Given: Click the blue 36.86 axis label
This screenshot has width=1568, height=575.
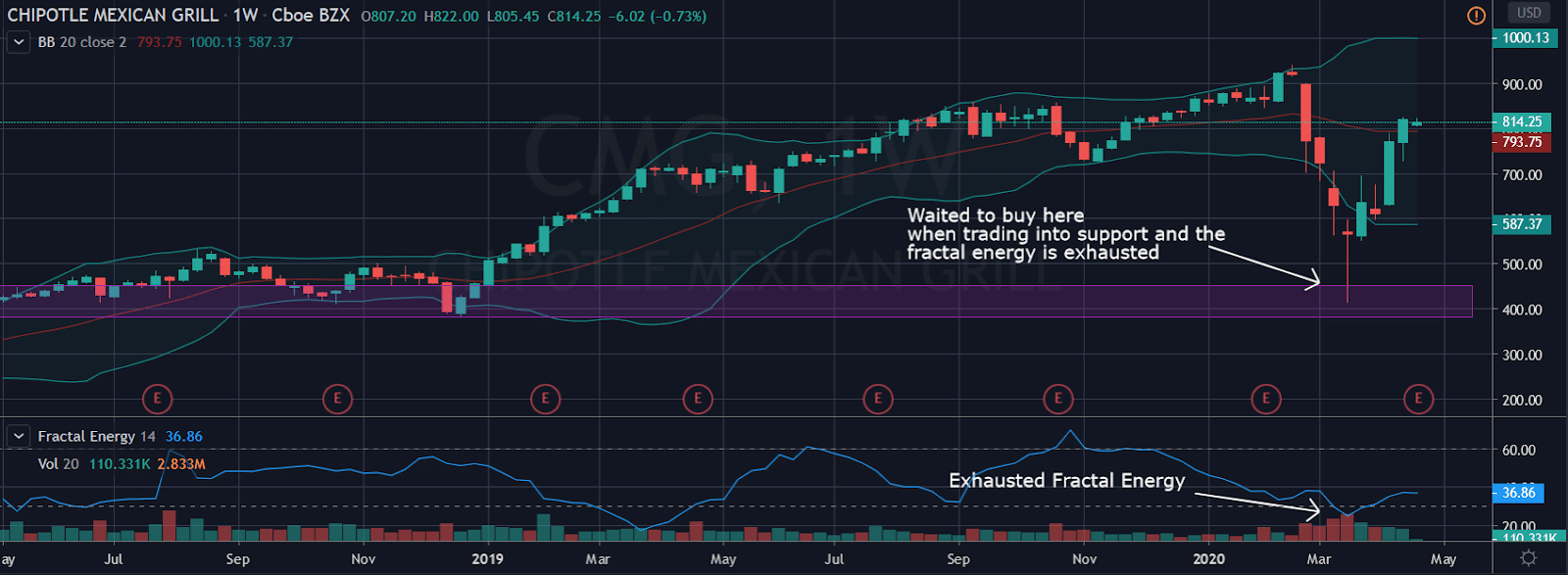Looking at the screenshot, I should coord(1517,493).
